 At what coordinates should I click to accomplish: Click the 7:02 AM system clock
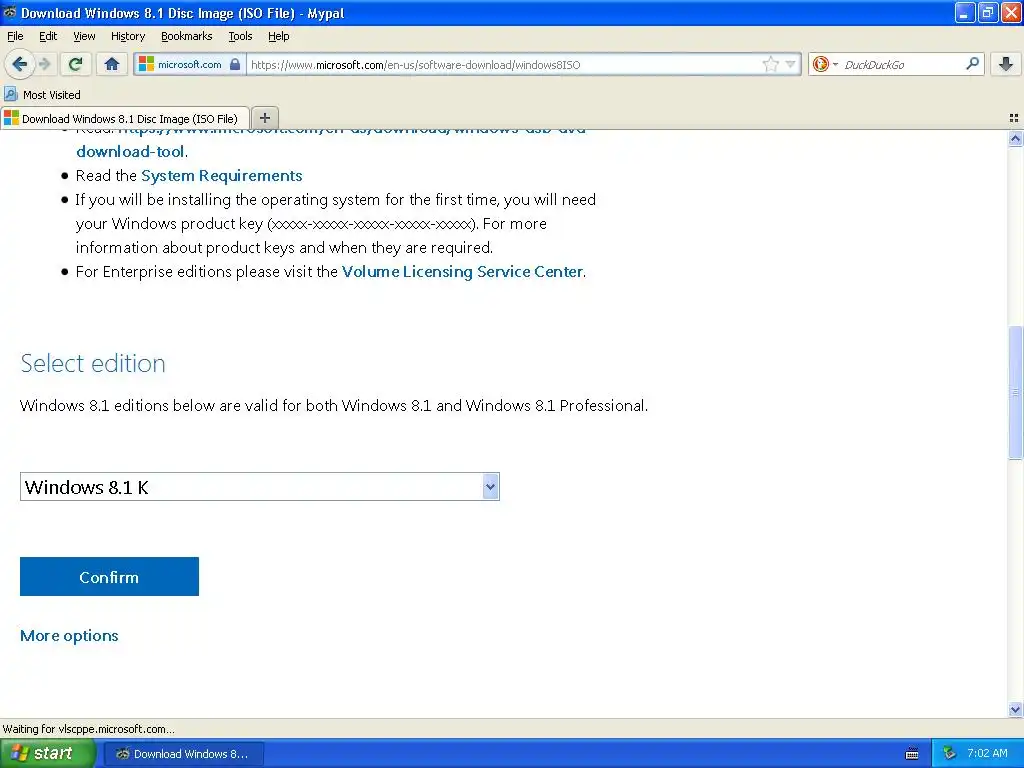pos(987,754)
